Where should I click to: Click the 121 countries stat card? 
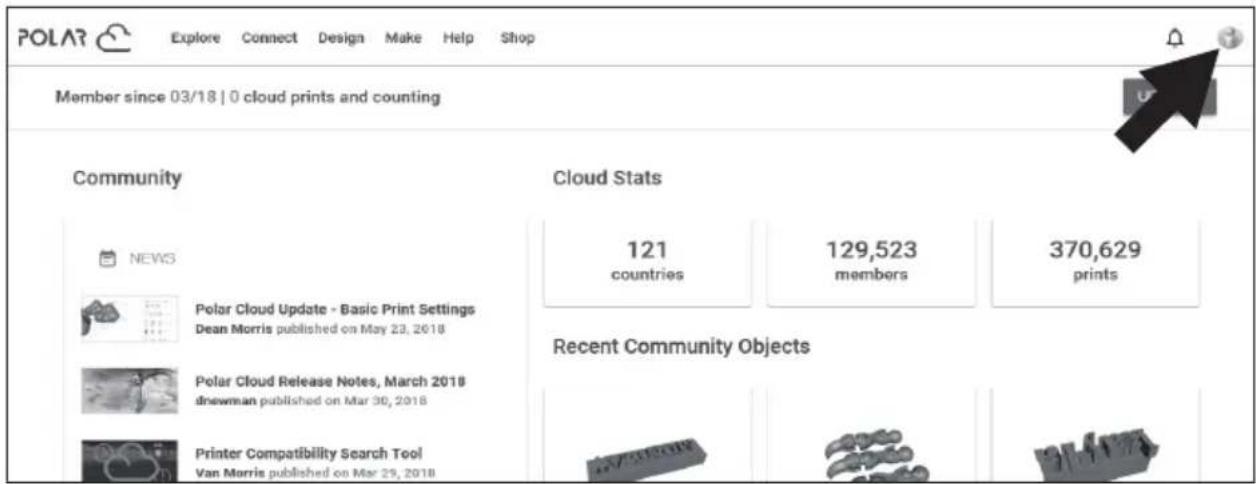click(647, 262)
